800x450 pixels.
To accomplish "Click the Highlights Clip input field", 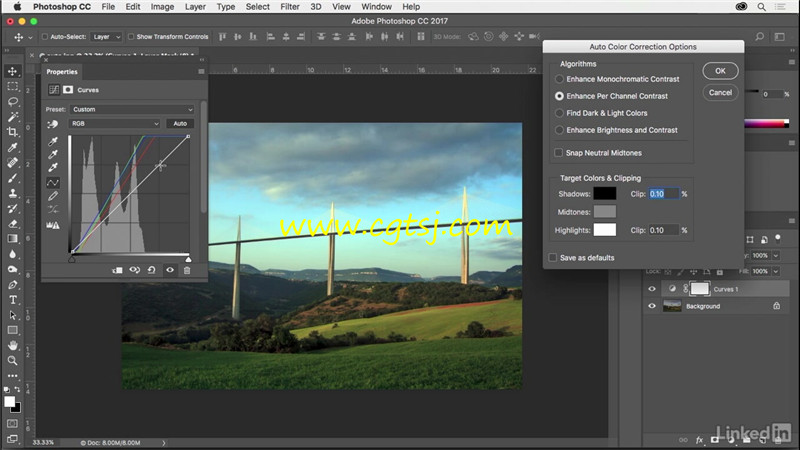I will 664,230.
